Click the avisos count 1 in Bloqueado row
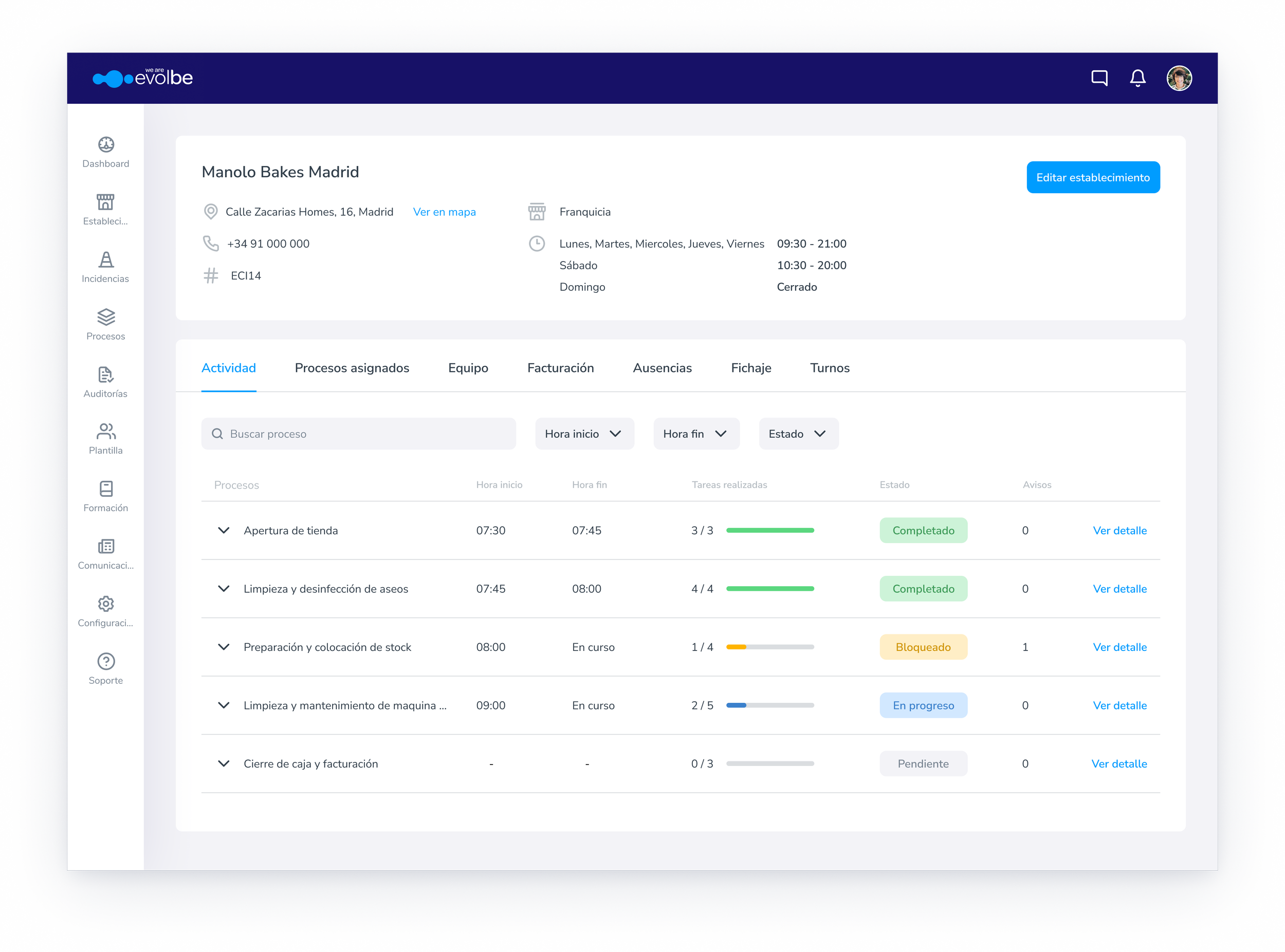Screen dimensions: 1285x952 click(1025, 647)
